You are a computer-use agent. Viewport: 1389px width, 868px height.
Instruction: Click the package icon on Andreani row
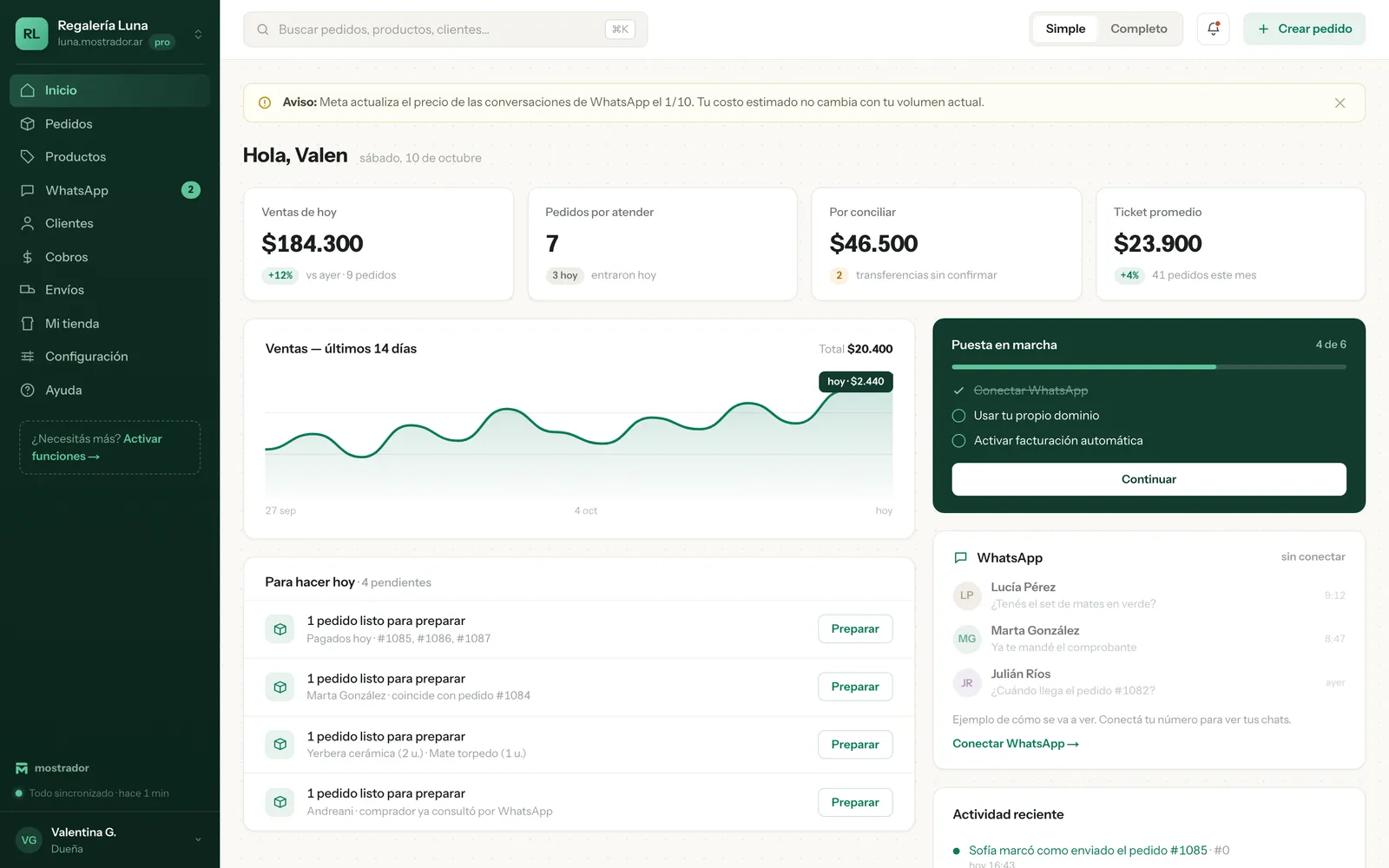[x=280, y=802]
